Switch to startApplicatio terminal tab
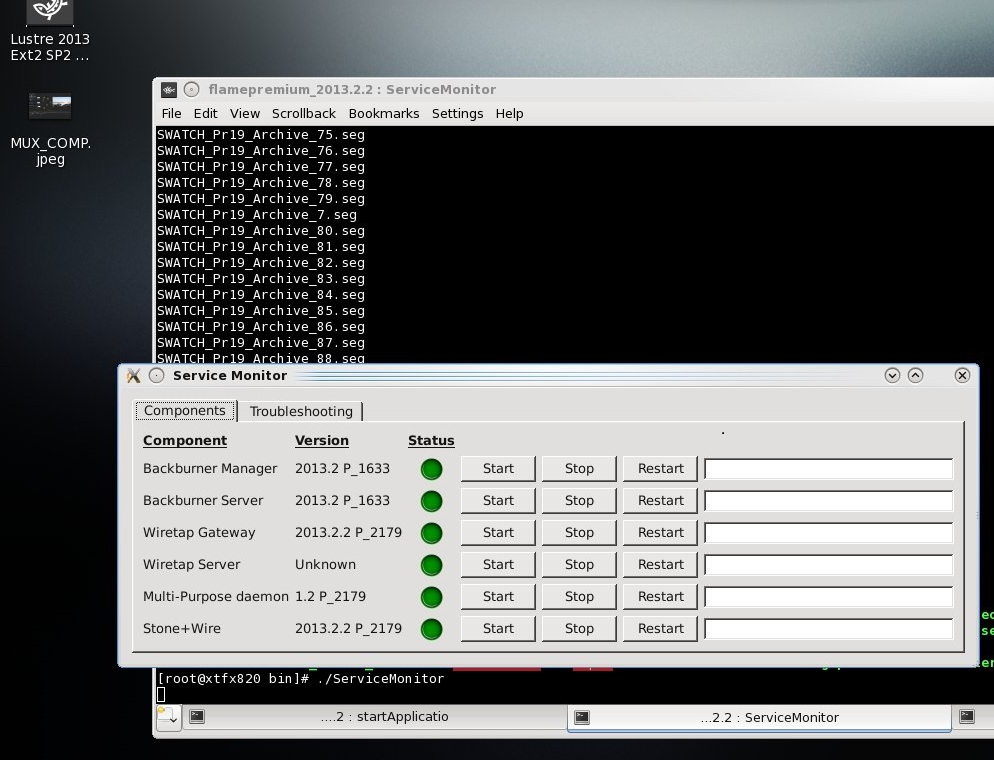 [x=375, y=717]
